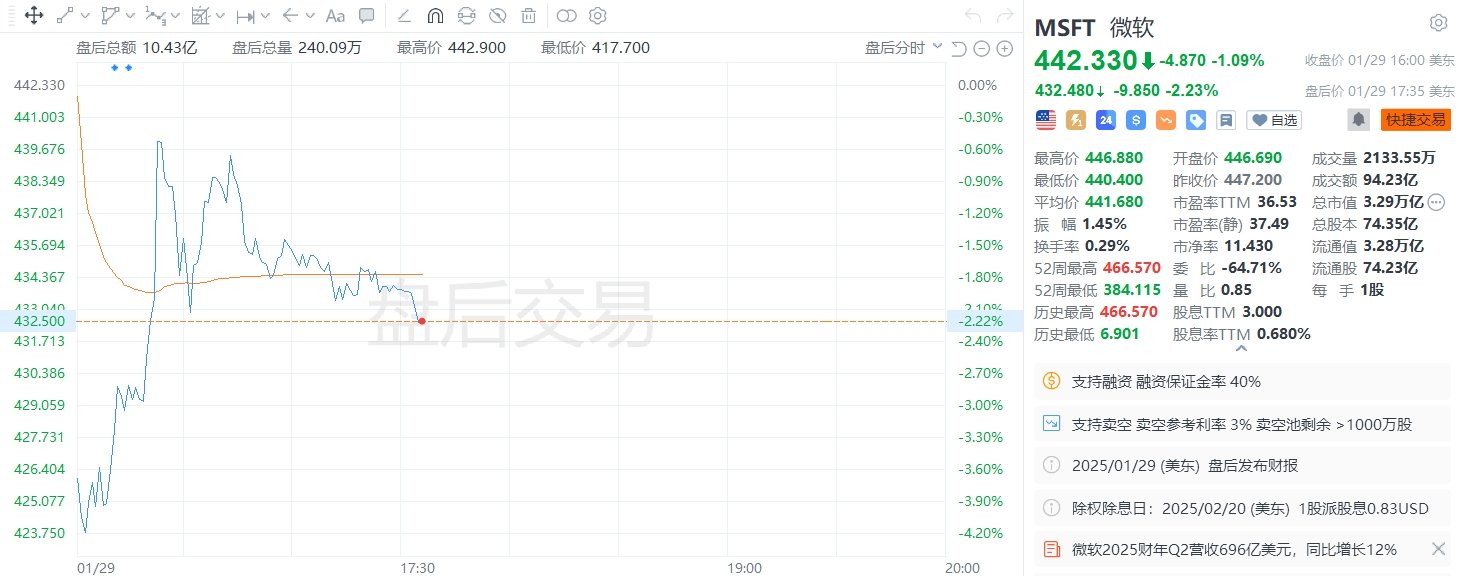Select the crosshair move cursor tool

coord(33,15)
